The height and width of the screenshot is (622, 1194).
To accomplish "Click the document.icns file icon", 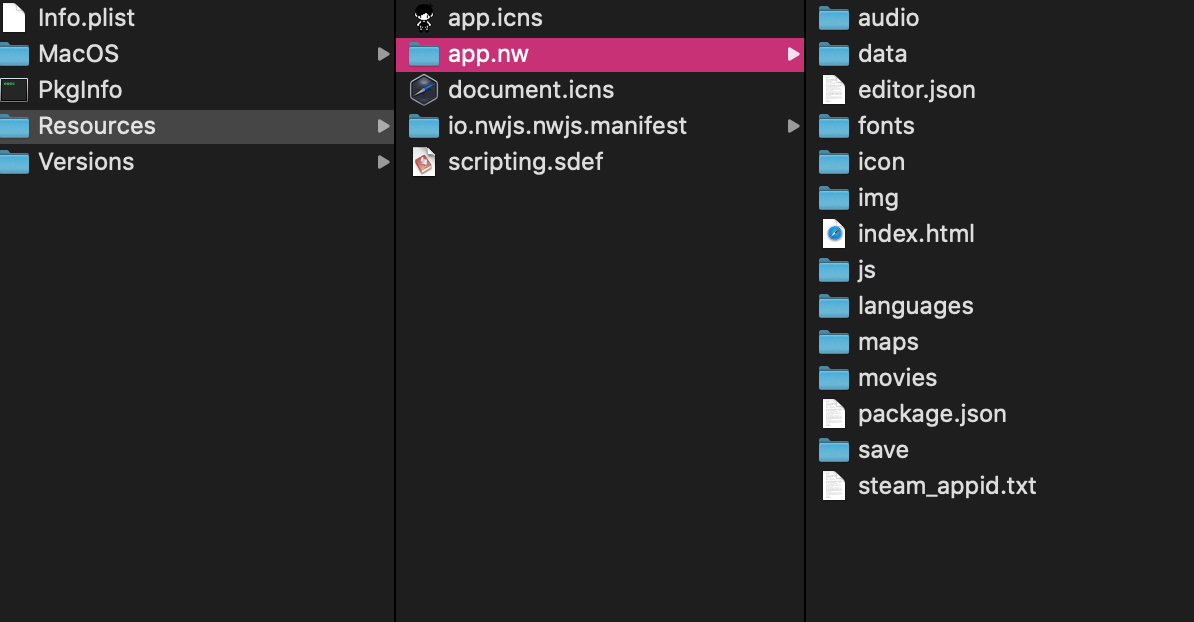I will (x=425, y=90).
